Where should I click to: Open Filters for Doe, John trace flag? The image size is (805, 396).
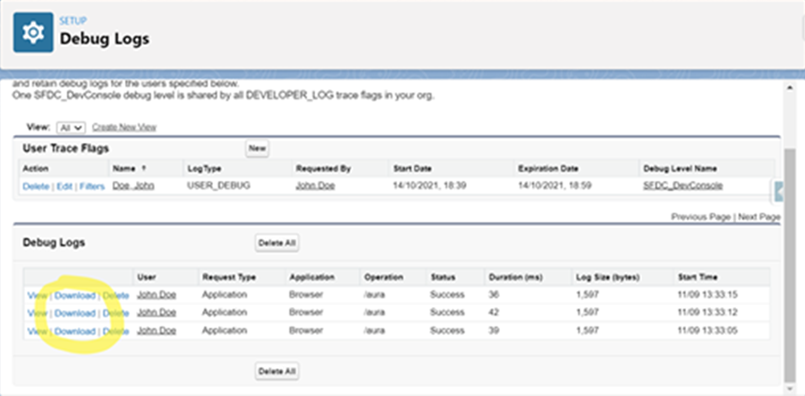[92, 186]
